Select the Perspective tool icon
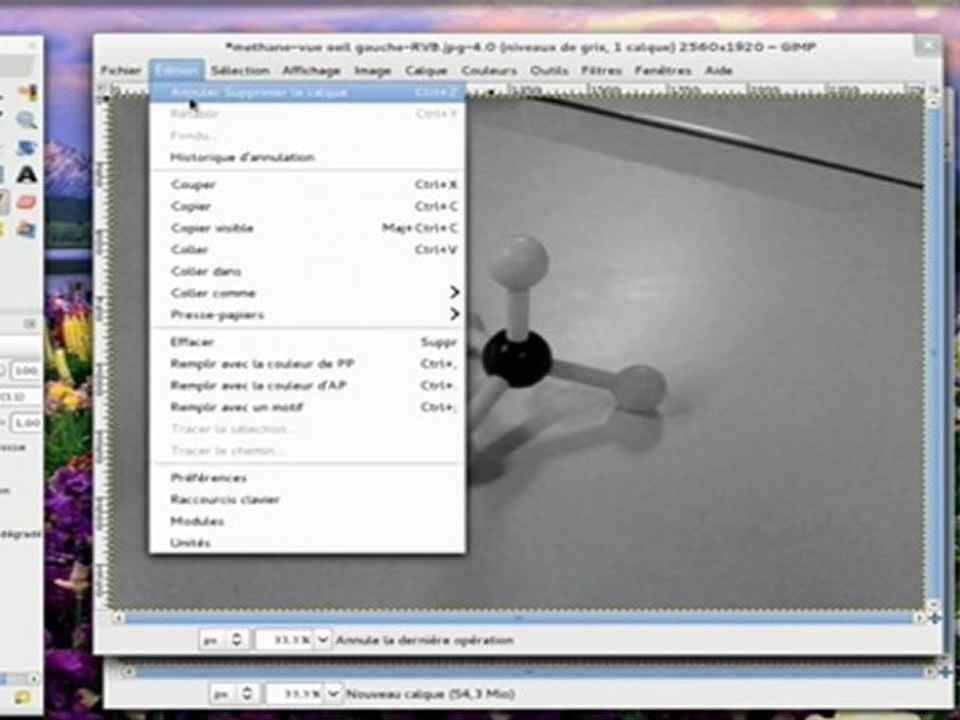 [26, 148]
